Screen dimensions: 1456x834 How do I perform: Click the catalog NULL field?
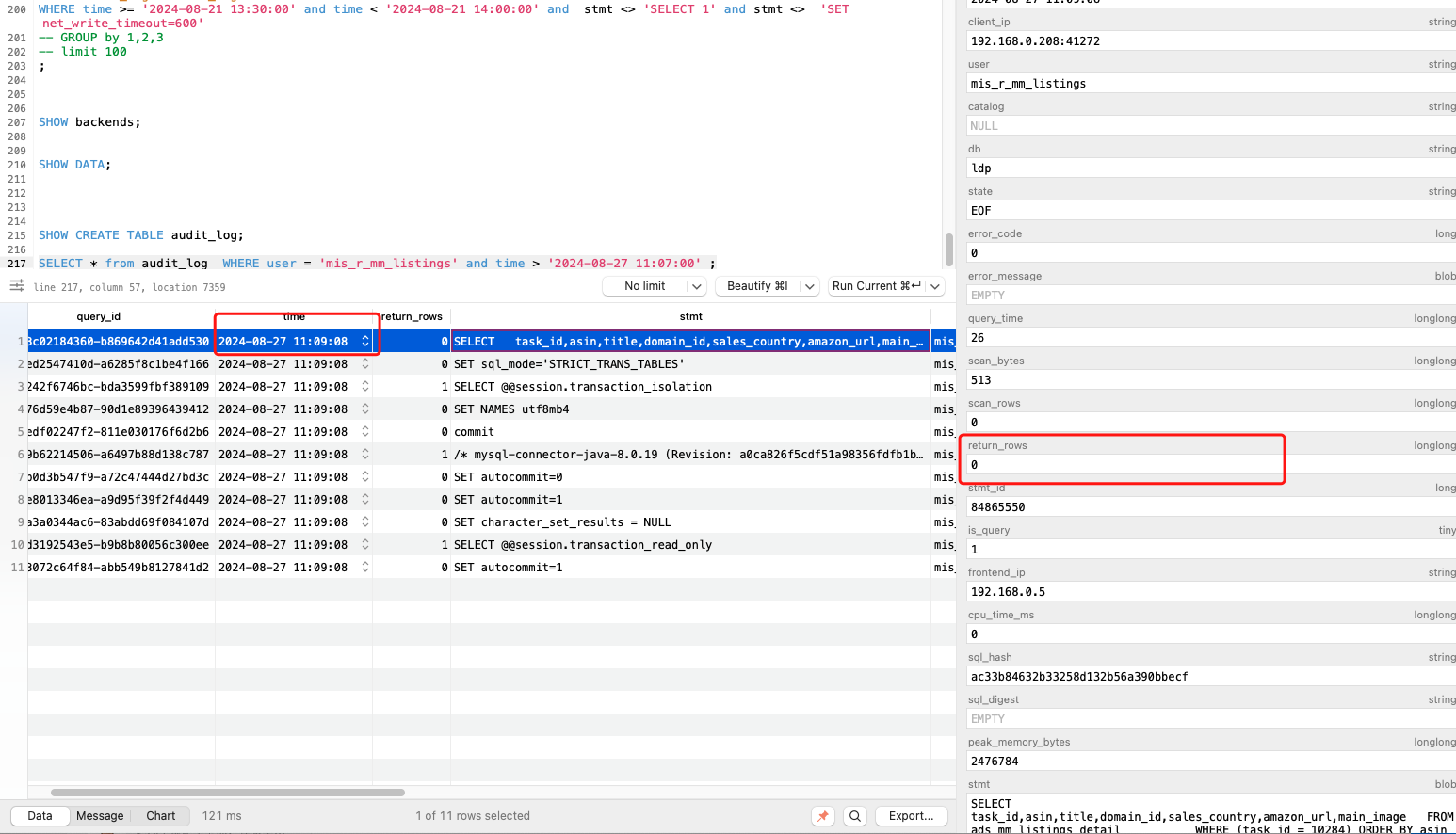pos(1211,126)
